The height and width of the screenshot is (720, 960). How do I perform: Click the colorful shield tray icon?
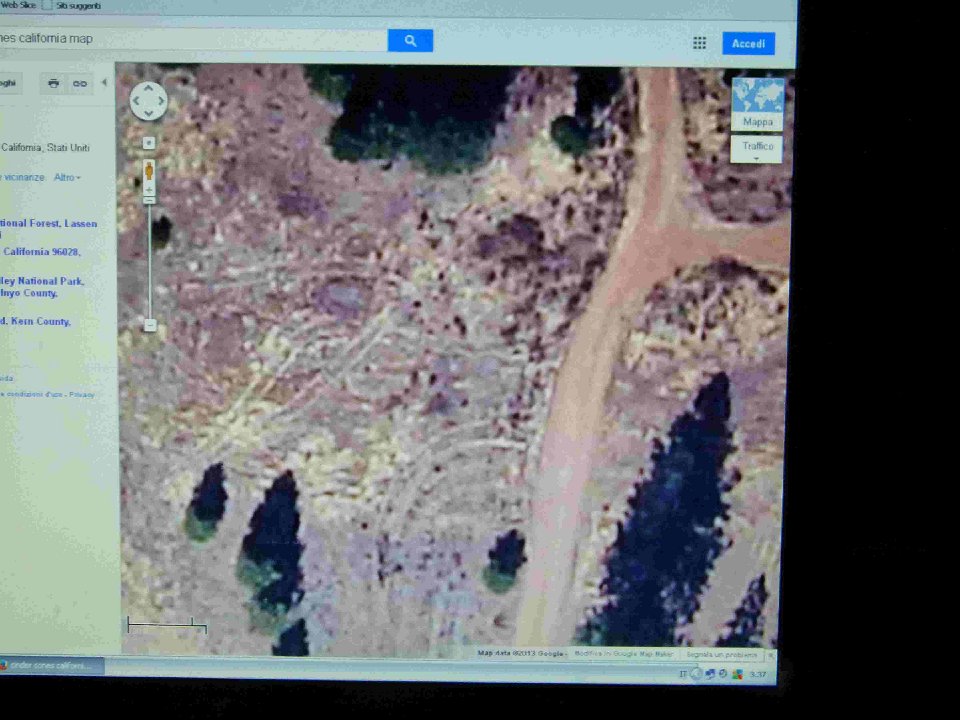737,674
